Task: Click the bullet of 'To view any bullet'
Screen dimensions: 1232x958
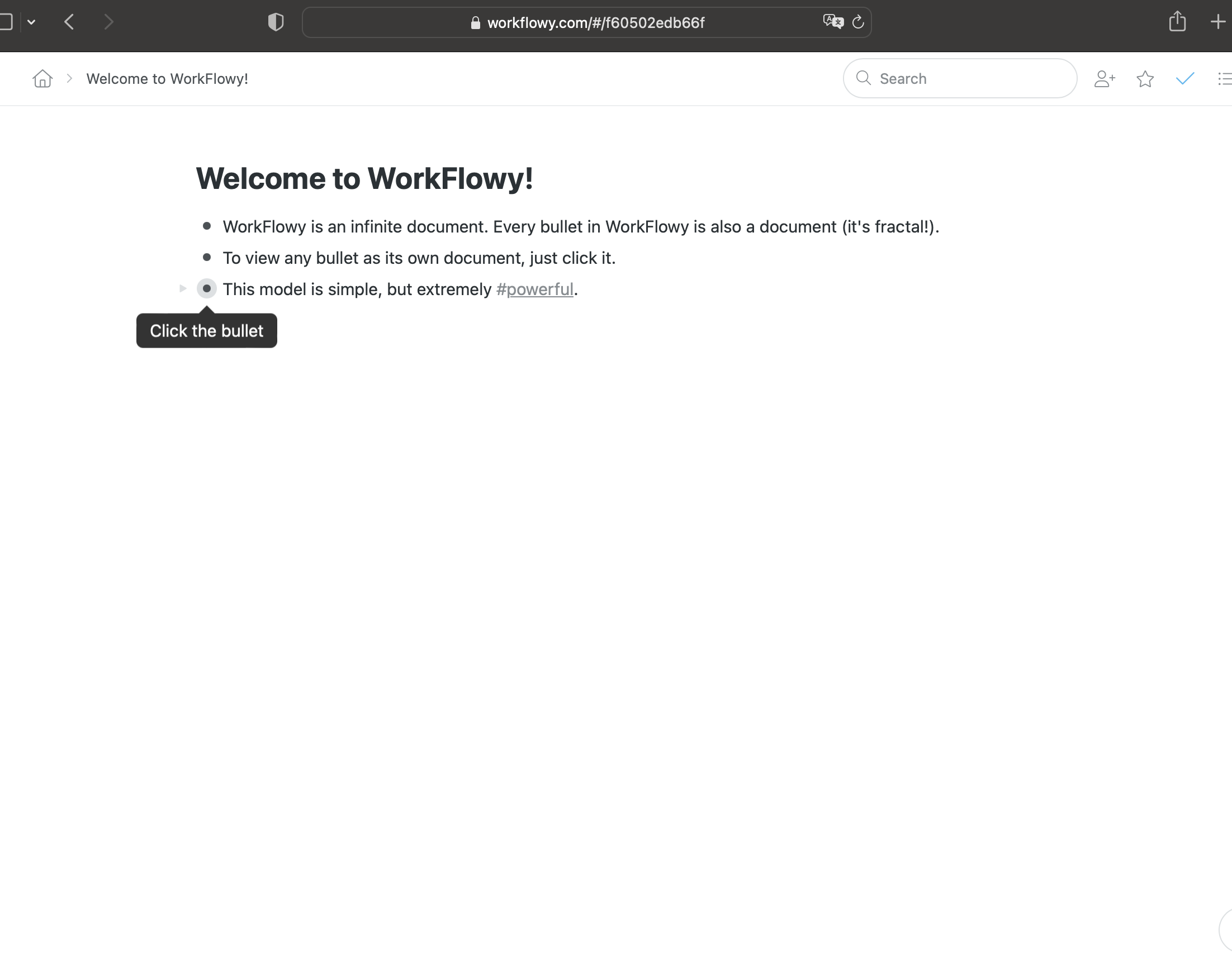Action: pyautogui.click(x=206, y=258)
